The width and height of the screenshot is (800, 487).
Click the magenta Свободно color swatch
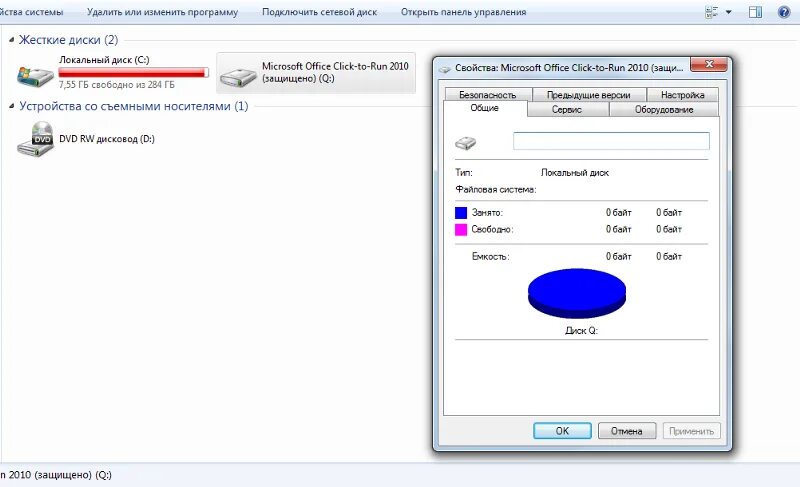461,229
